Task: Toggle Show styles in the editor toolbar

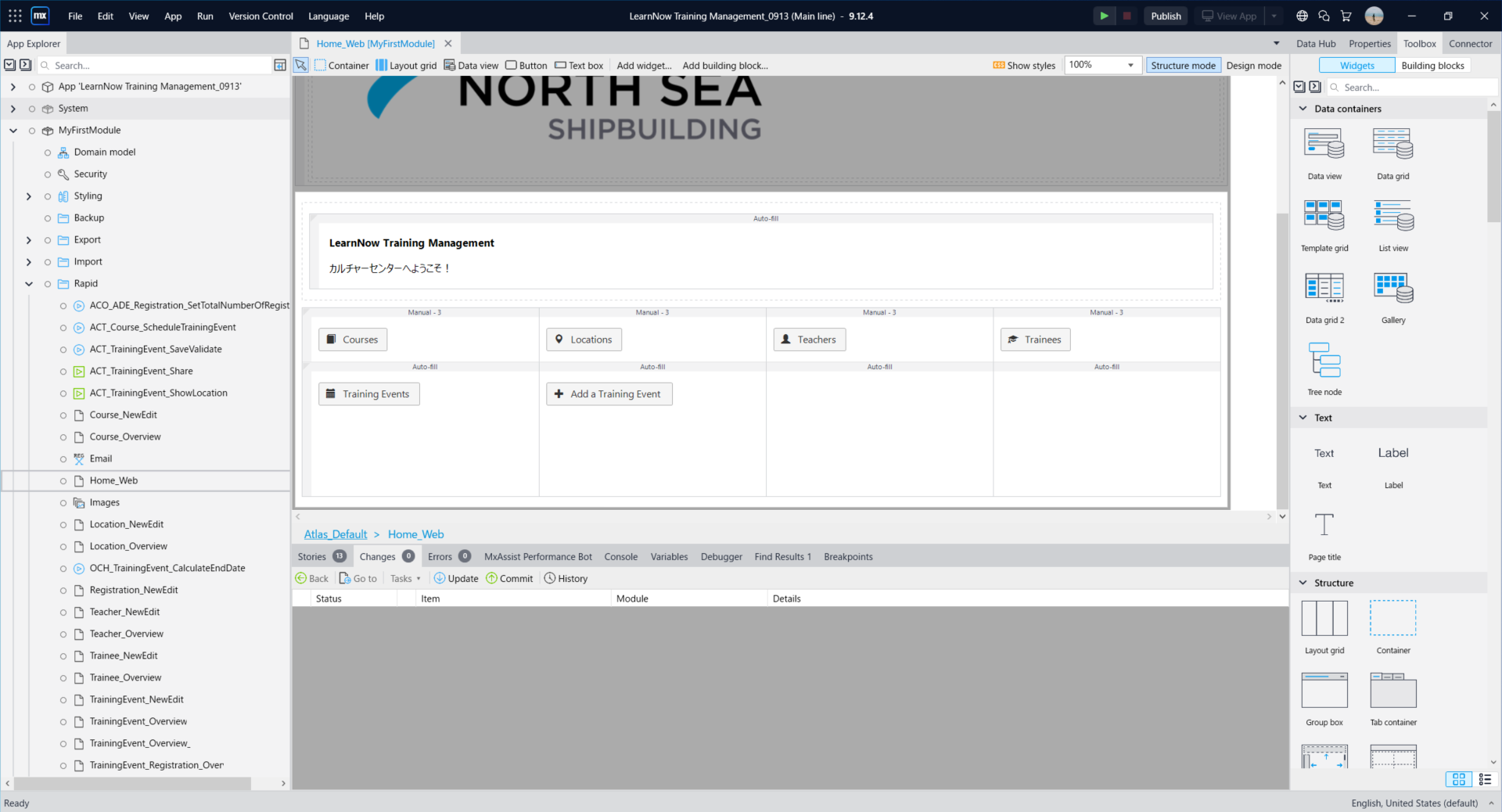Action: 1024,66
